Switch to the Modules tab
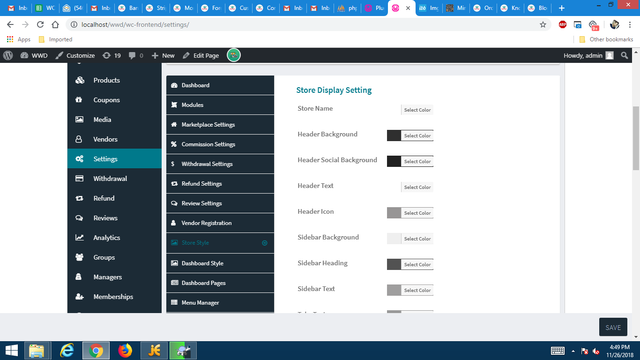Screen dimensions: 640x360 click(x=220, y=105)
